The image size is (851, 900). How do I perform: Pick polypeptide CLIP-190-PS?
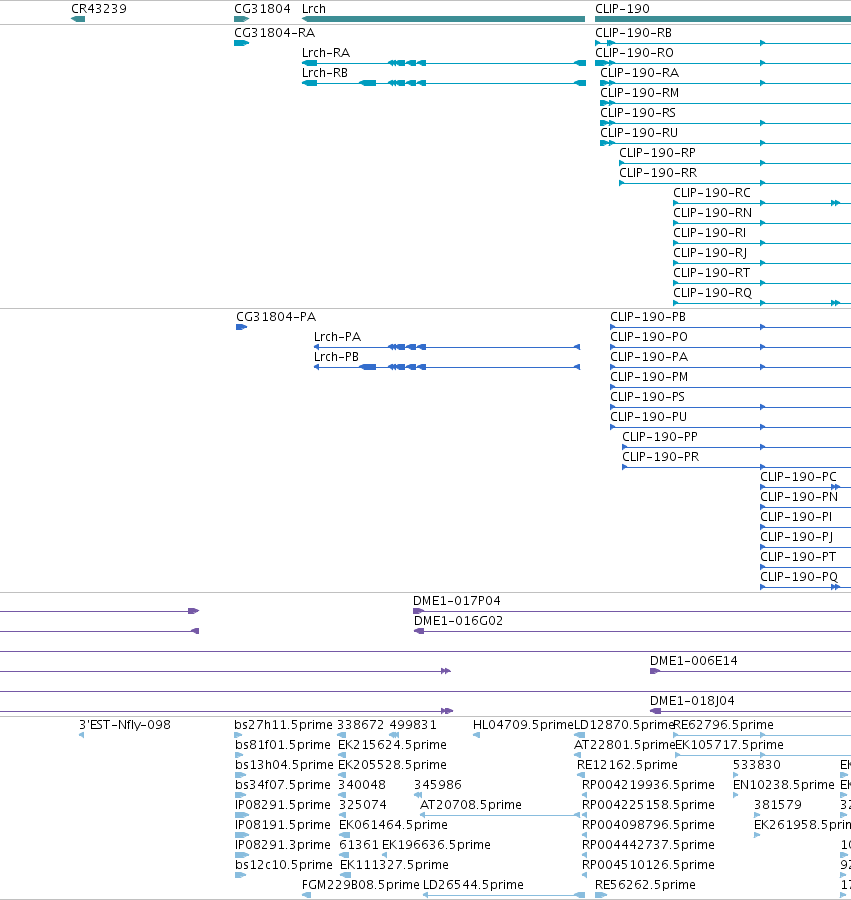pos(647,397)
